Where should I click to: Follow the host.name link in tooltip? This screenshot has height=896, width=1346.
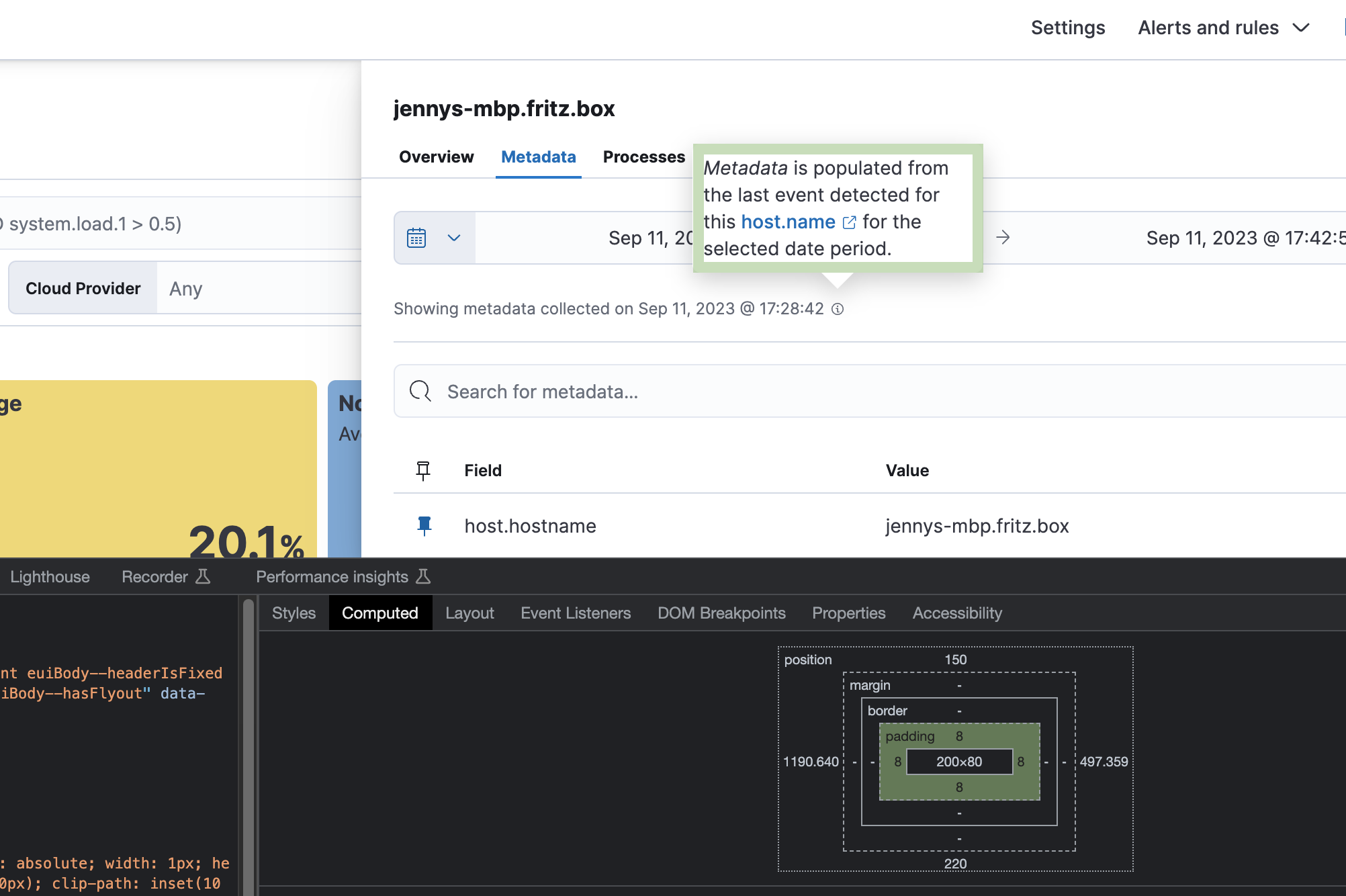[x=789, y=222]
